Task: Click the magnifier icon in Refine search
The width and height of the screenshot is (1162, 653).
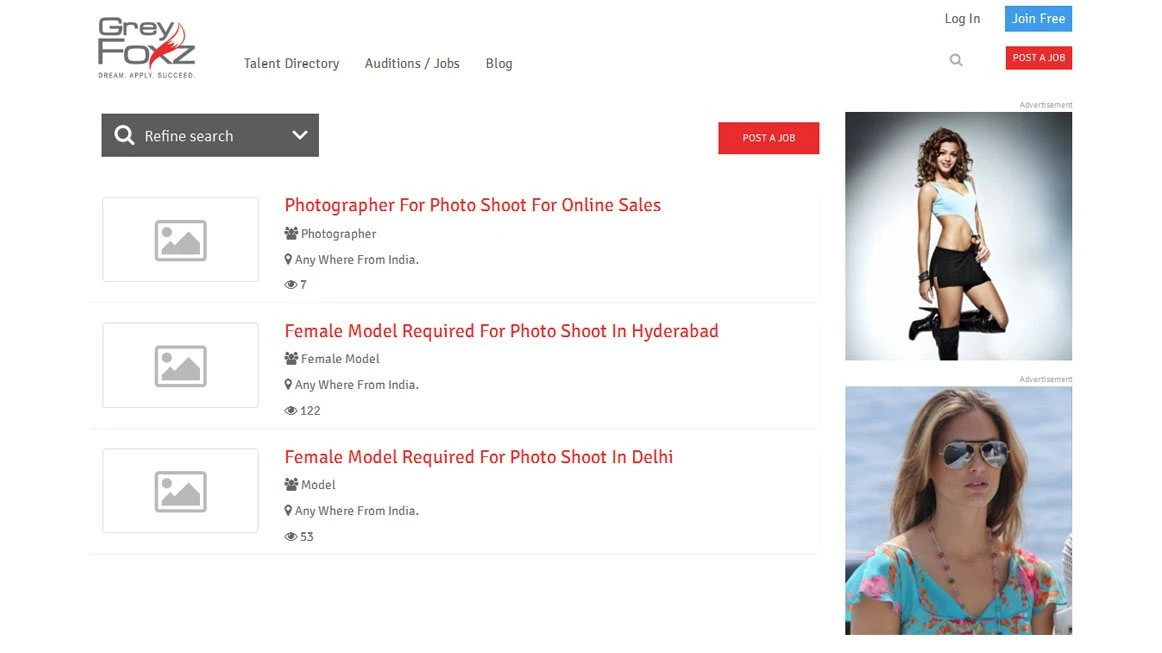Action: 124,135
